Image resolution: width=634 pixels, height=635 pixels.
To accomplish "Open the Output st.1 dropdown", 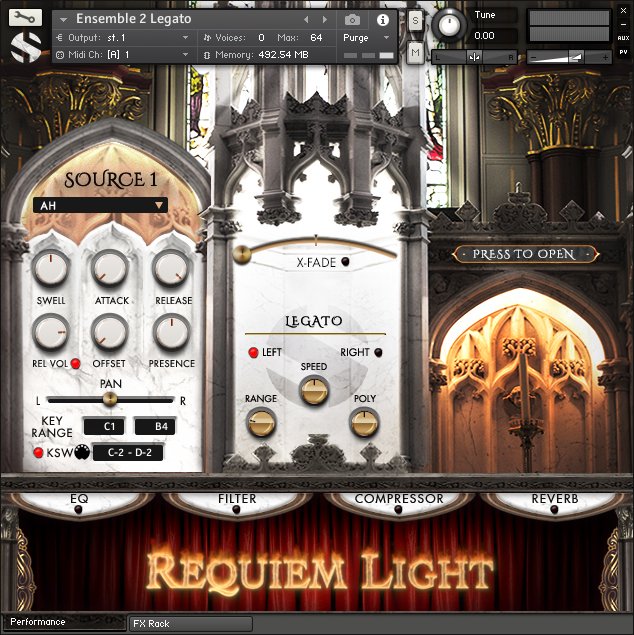I will click(x=125, y=37).
